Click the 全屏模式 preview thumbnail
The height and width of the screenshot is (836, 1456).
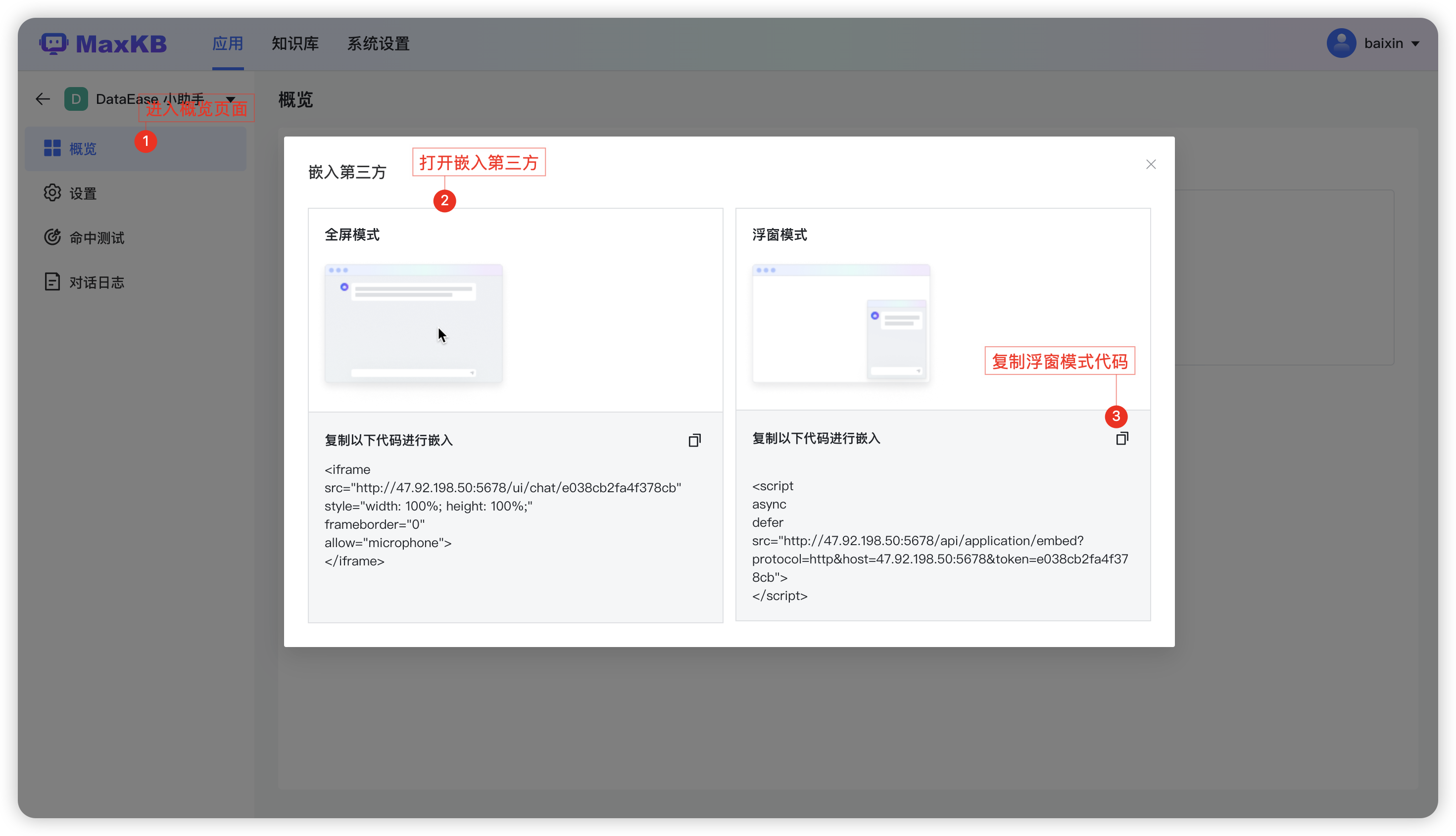[413, 323]
